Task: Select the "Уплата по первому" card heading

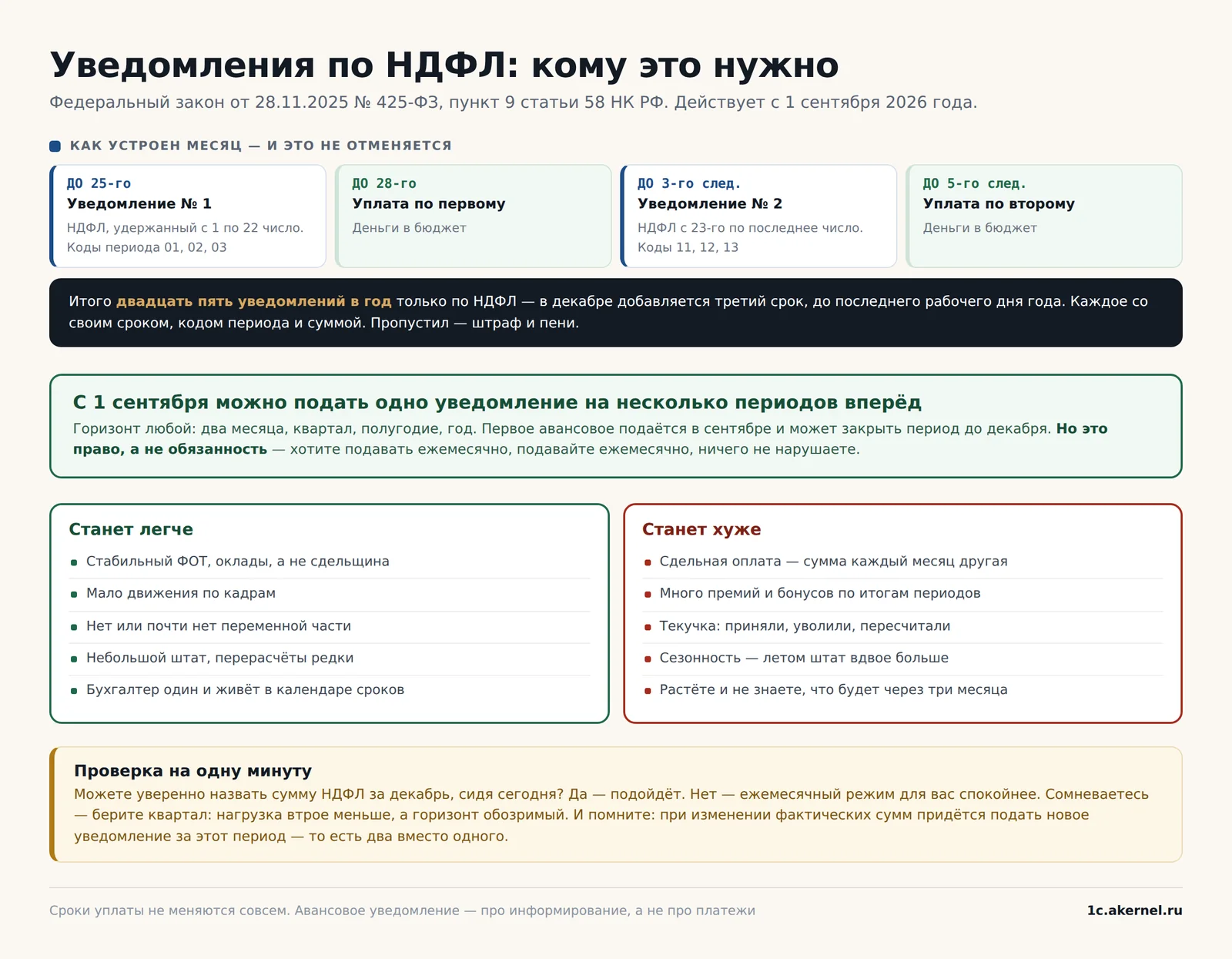Action: point(429,203)
